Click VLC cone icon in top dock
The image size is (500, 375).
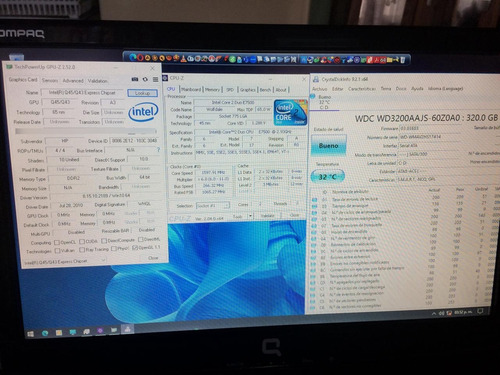(x=183, y=59)
